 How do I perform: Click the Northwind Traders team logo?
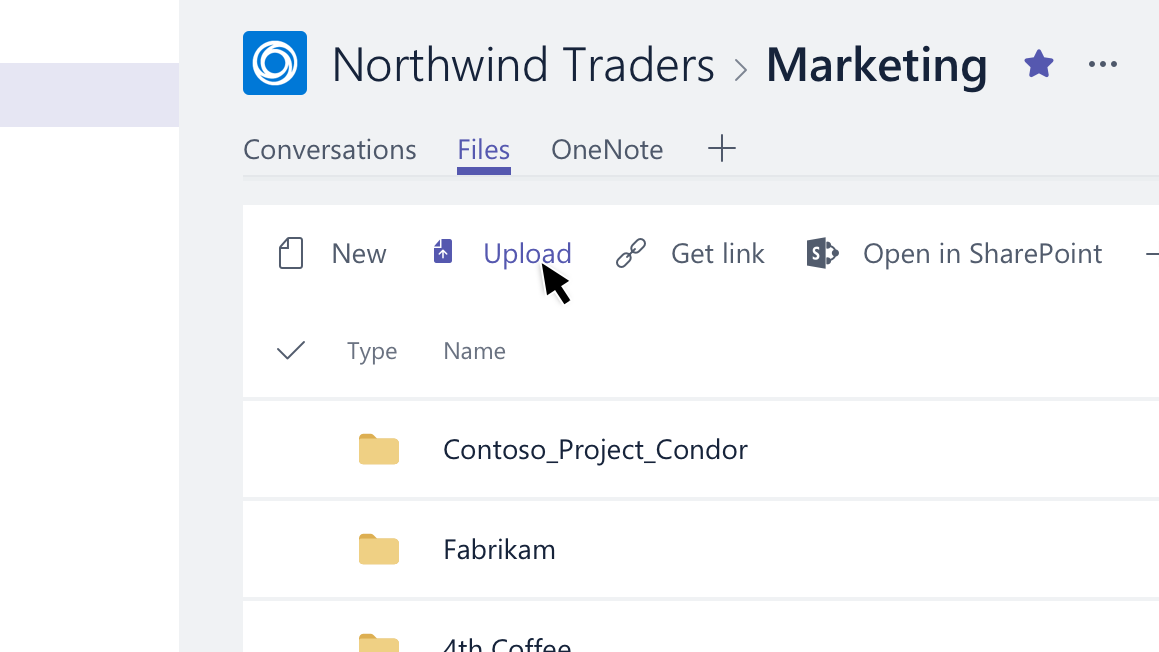click(x=275, y=63)
